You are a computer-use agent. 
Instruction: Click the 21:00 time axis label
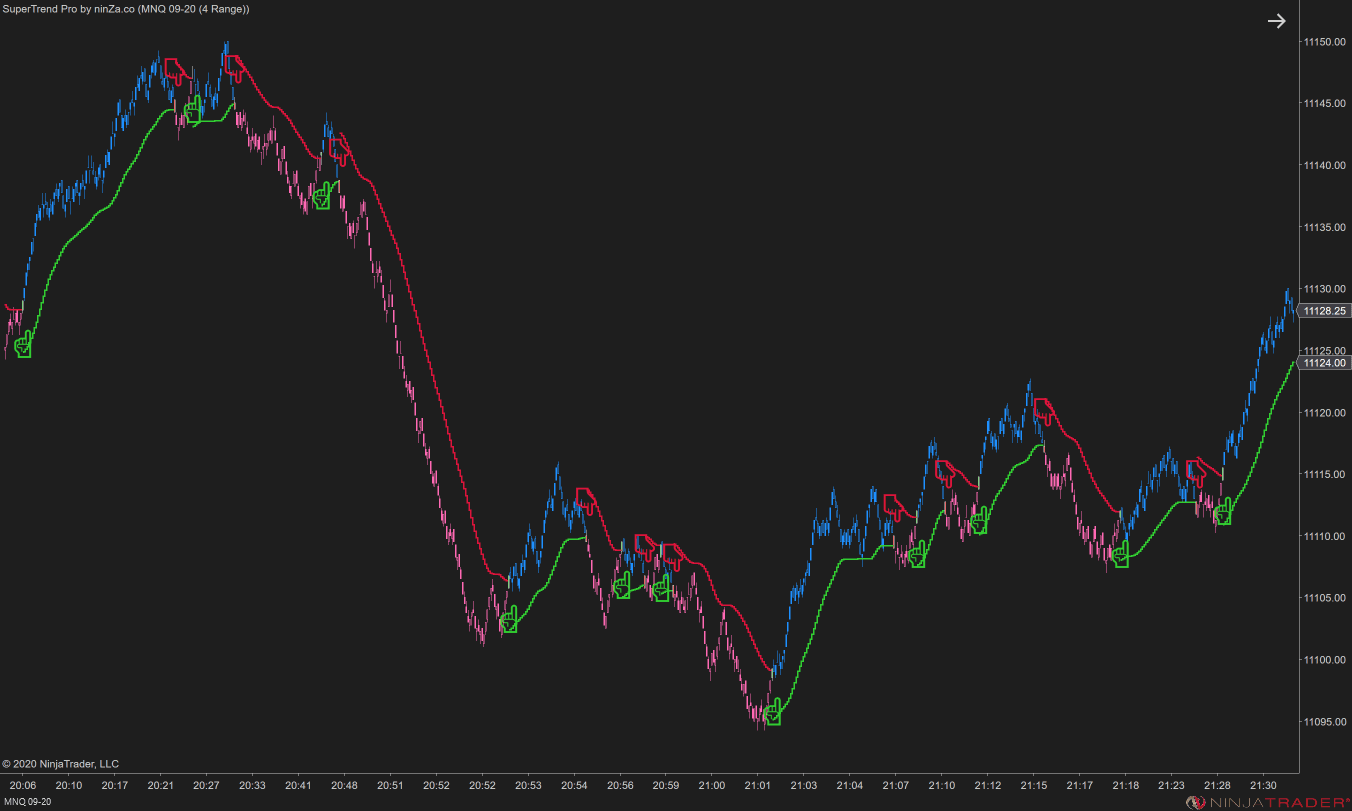point(712,786)
